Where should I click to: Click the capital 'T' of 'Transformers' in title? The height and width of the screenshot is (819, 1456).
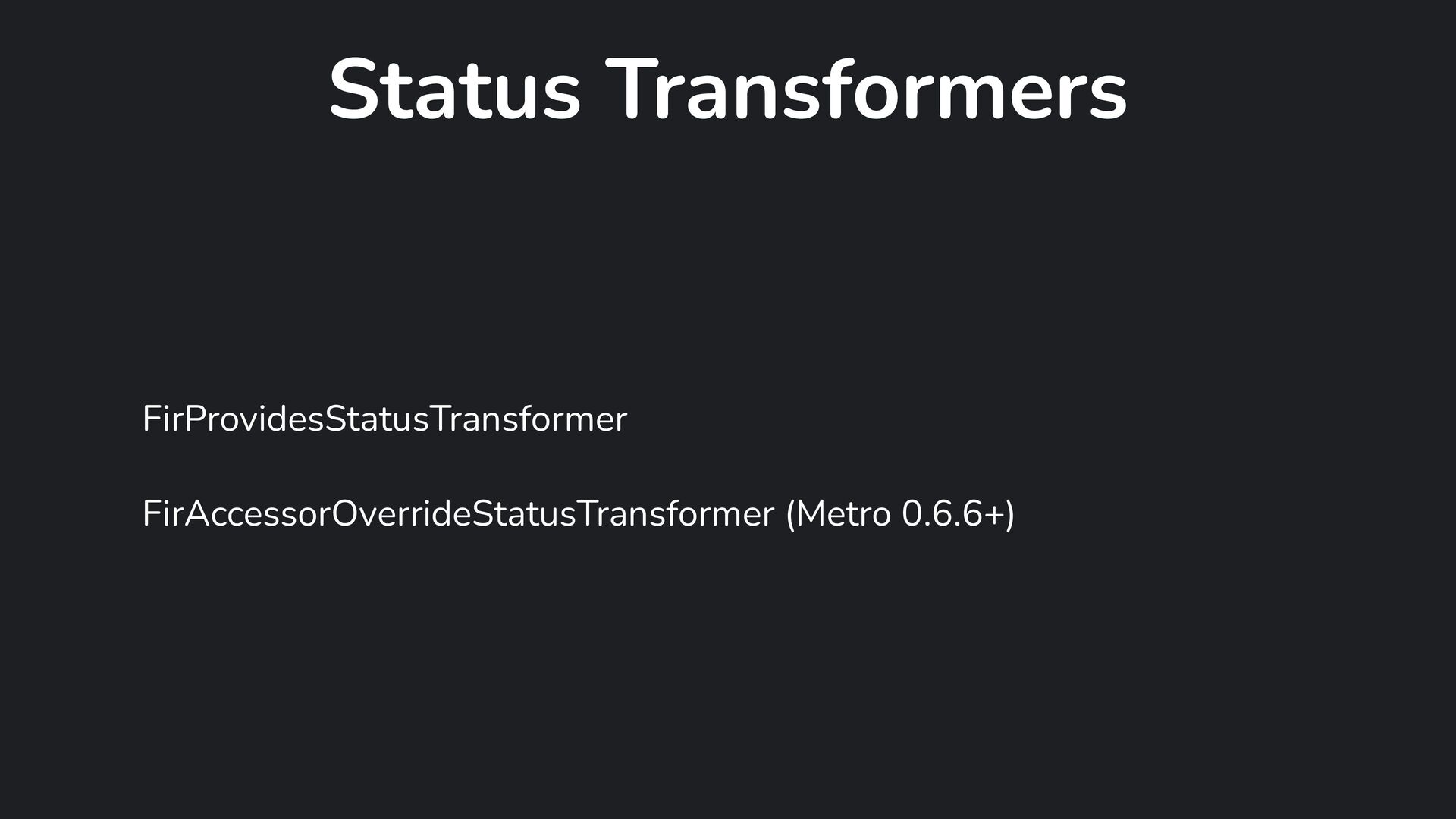(630, 89)
